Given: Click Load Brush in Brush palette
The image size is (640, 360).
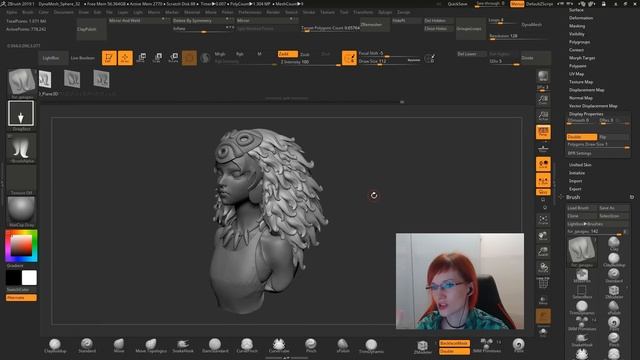Looking at the screenshot, I should pyautogui.click(x=581, y=208).
